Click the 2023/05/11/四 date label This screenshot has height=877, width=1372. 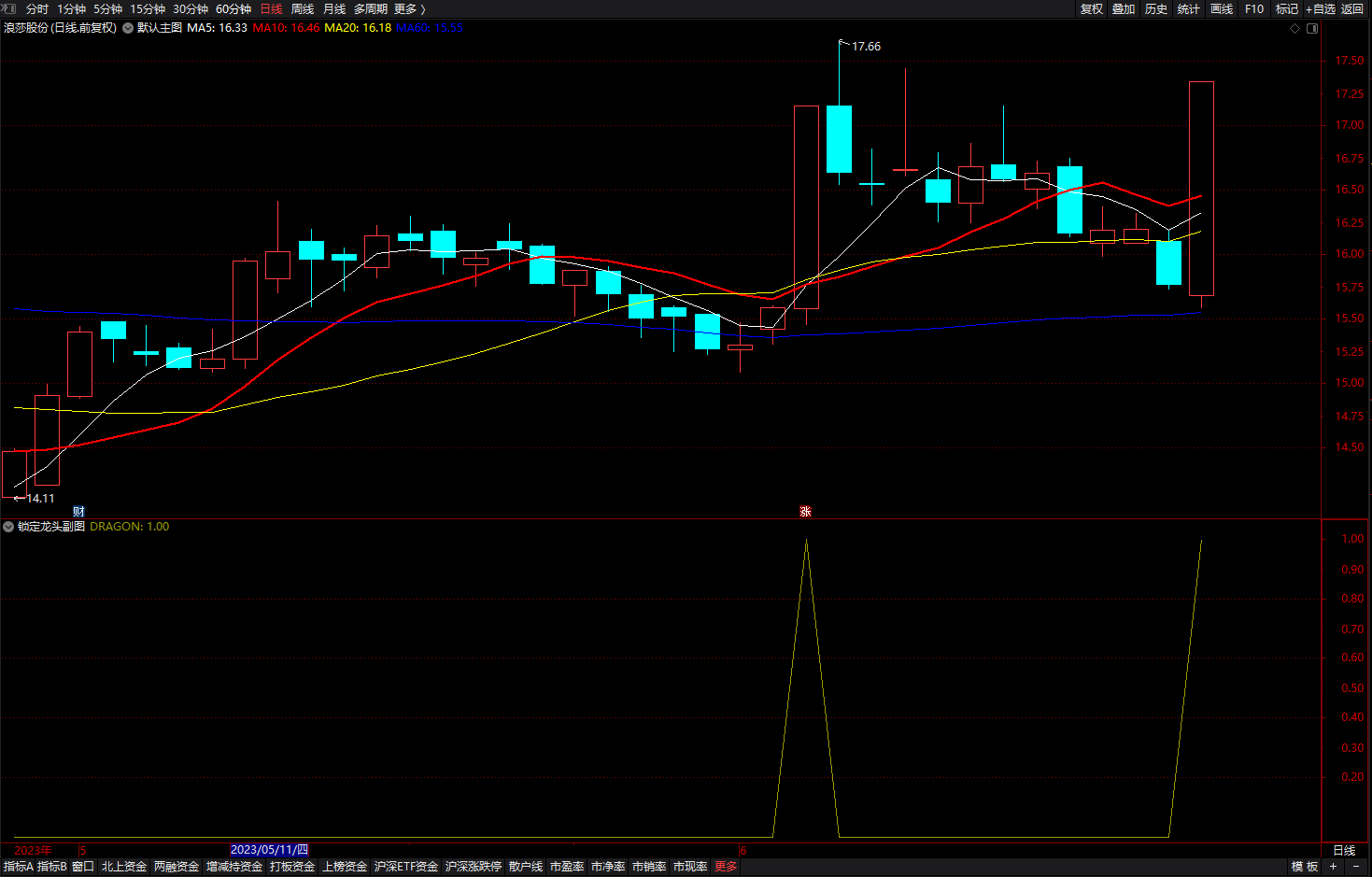(269, 850)
